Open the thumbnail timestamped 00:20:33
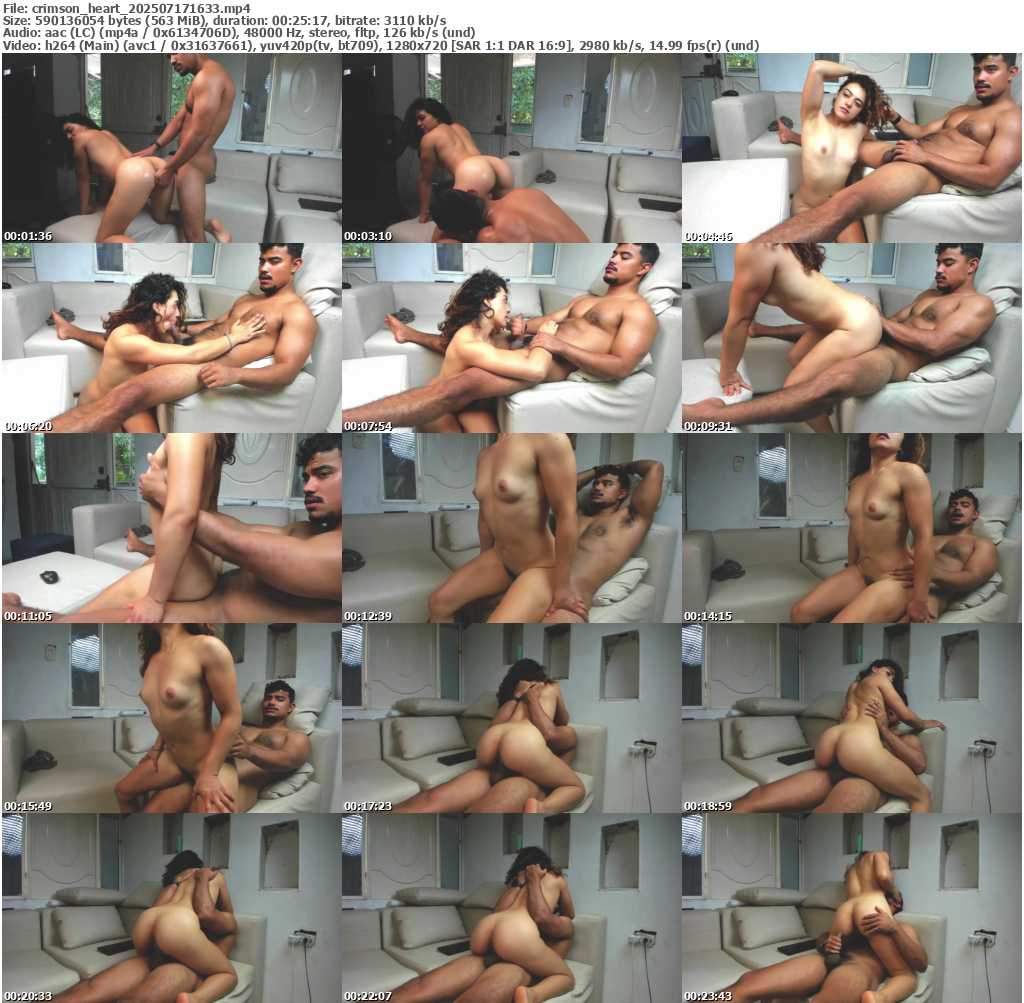The image size is (1024, 1003). point(171,908)
